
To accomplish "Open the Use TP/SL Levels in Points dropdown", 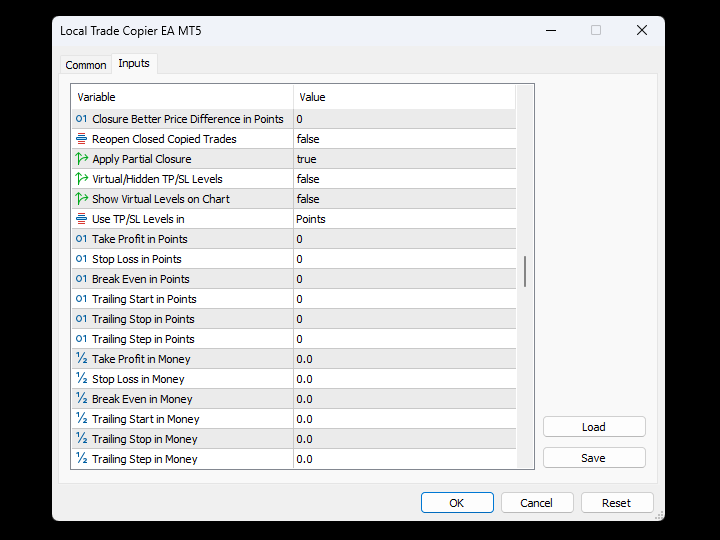I will pos(405,219).
